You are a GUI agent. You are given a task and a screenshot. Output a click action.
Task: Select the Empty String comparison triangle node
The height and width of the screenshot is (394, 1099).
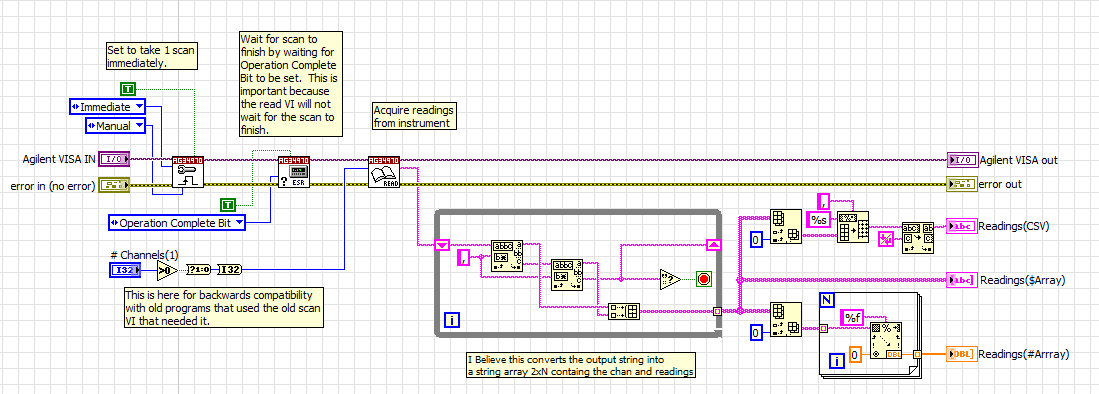click(671, 280)
